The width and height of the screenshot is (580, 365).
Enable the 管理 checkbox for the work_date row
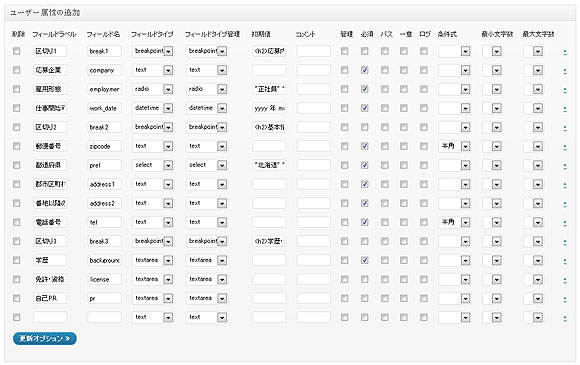point(344,108)
